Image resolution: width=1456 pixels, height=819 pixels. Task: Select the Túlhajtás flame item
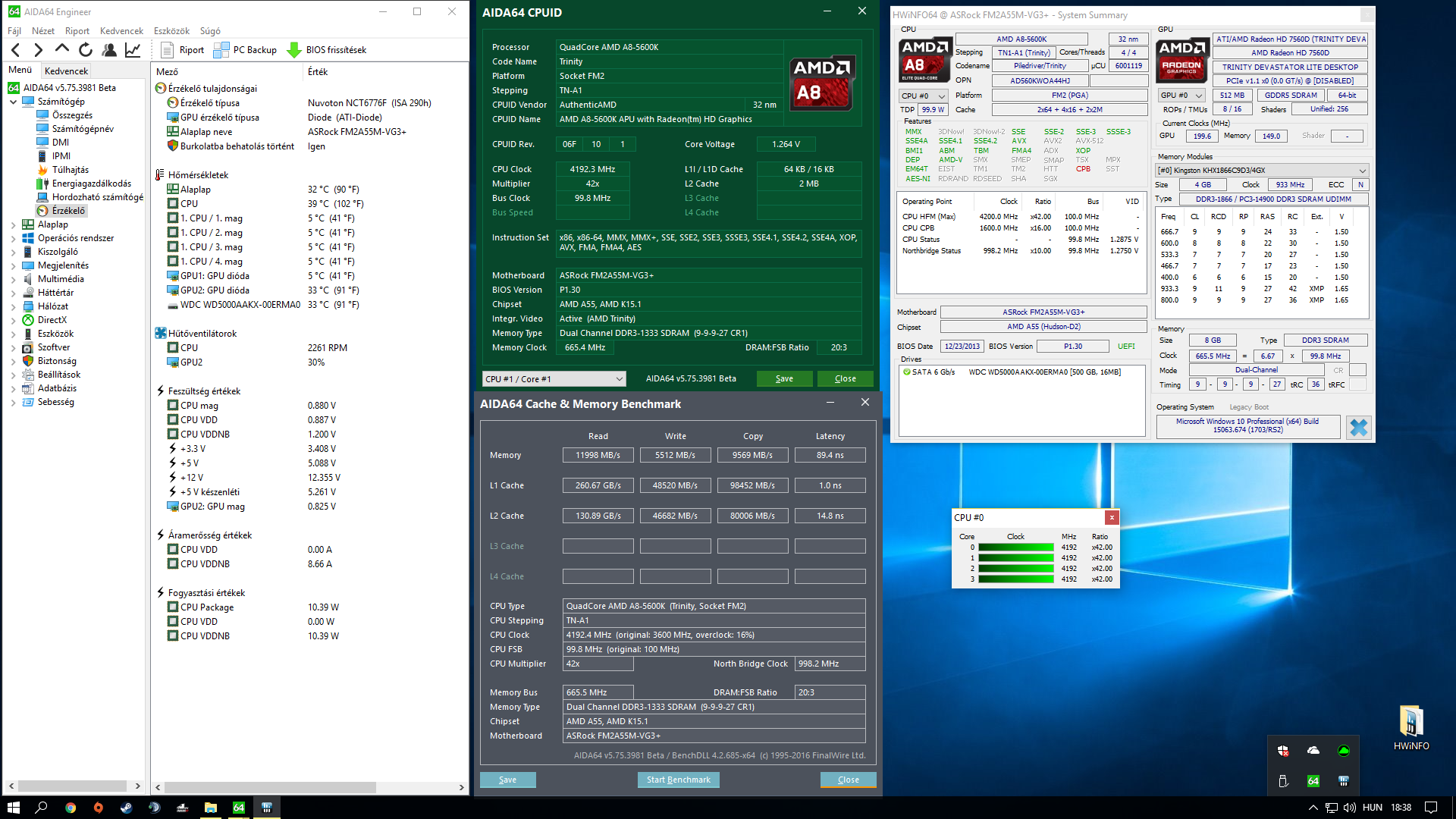click(70, 170)
